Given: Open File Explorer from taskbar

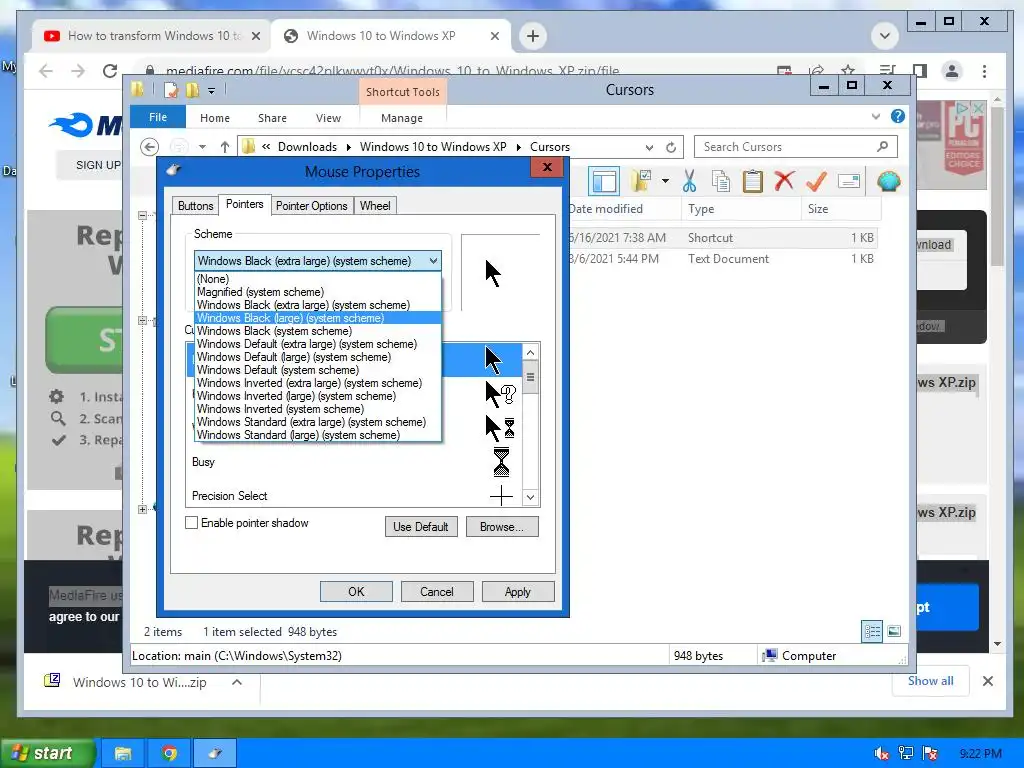Looking at the screenshot, I should (x=123, y=754).
